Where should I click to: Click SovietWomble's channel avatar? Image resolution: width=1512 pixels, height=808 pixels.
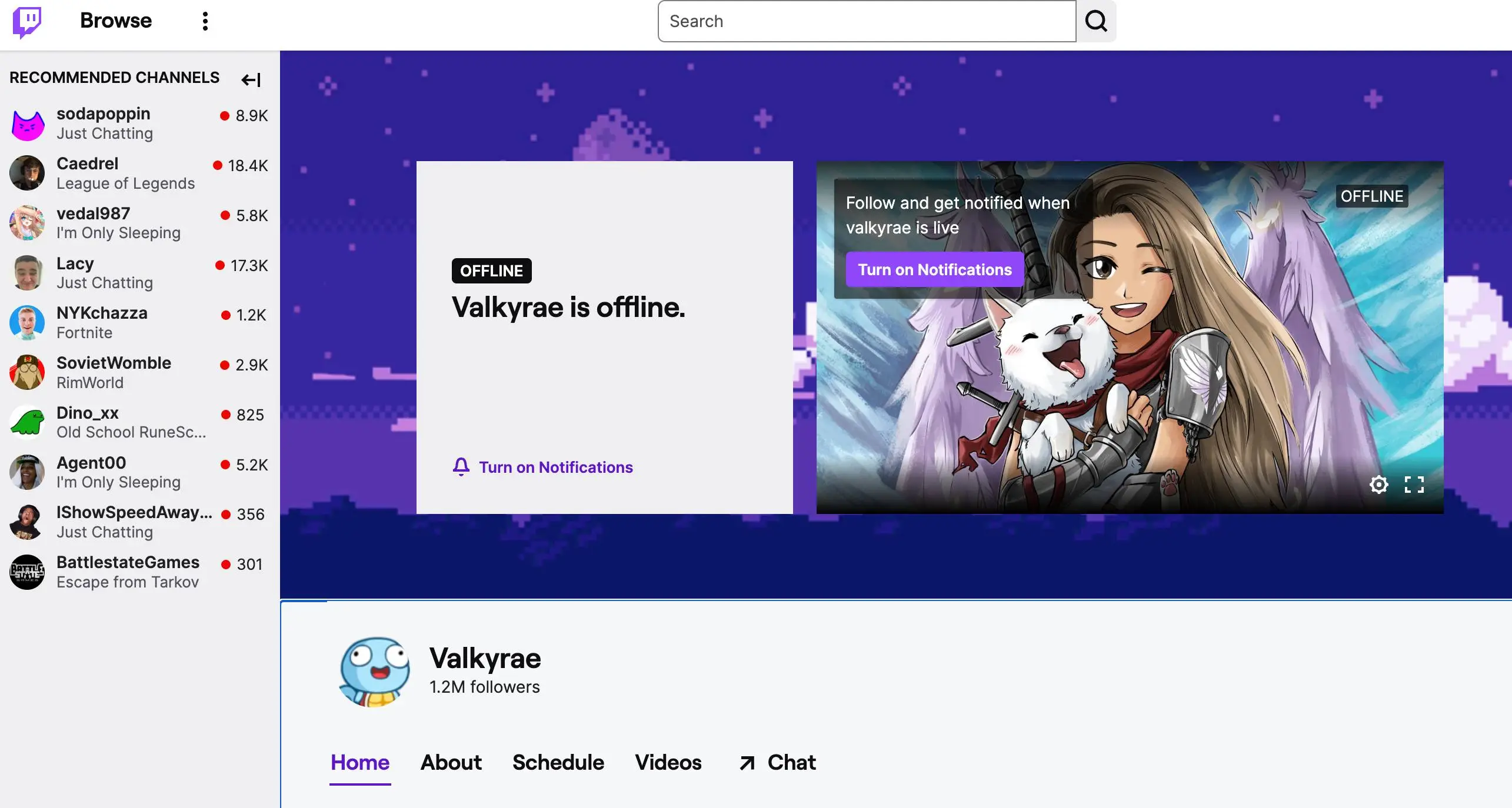(x=26, y=372)
